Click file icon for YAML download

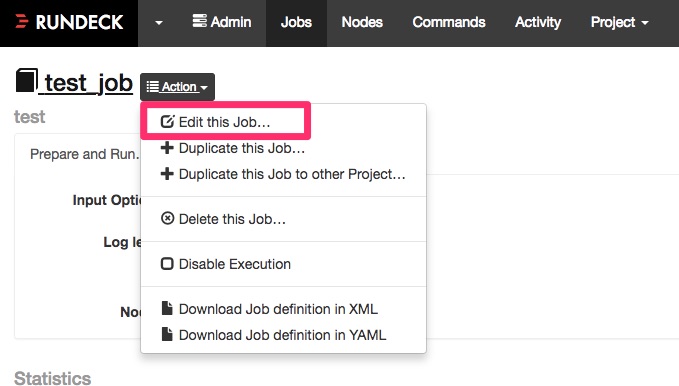tap(167, 334)
